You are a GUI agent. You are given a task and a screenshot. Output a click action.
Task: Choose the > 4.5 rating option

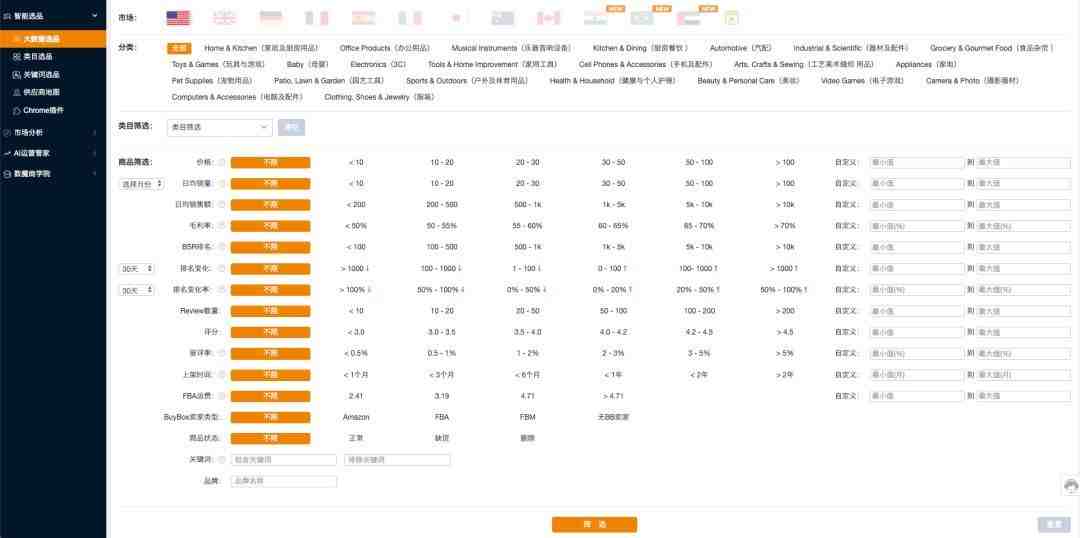[784, 332]
